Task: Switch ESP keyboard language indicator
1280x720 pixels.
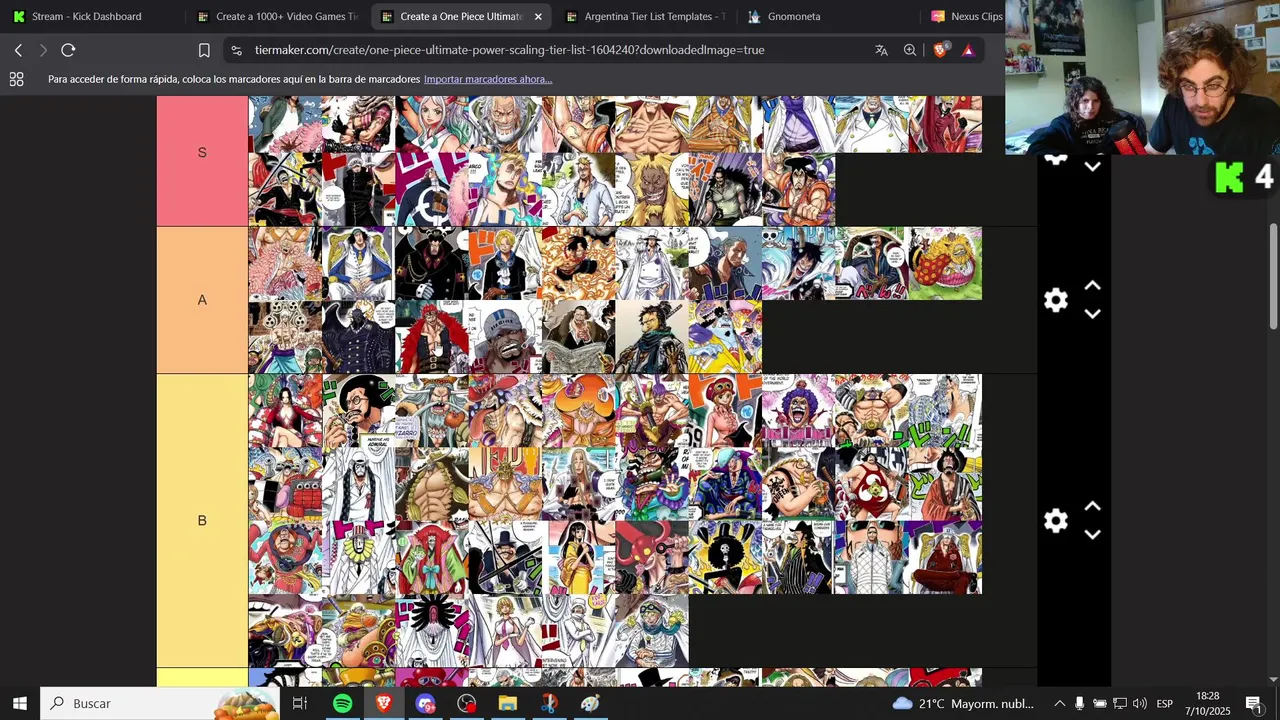Action: coord(1164,704)
